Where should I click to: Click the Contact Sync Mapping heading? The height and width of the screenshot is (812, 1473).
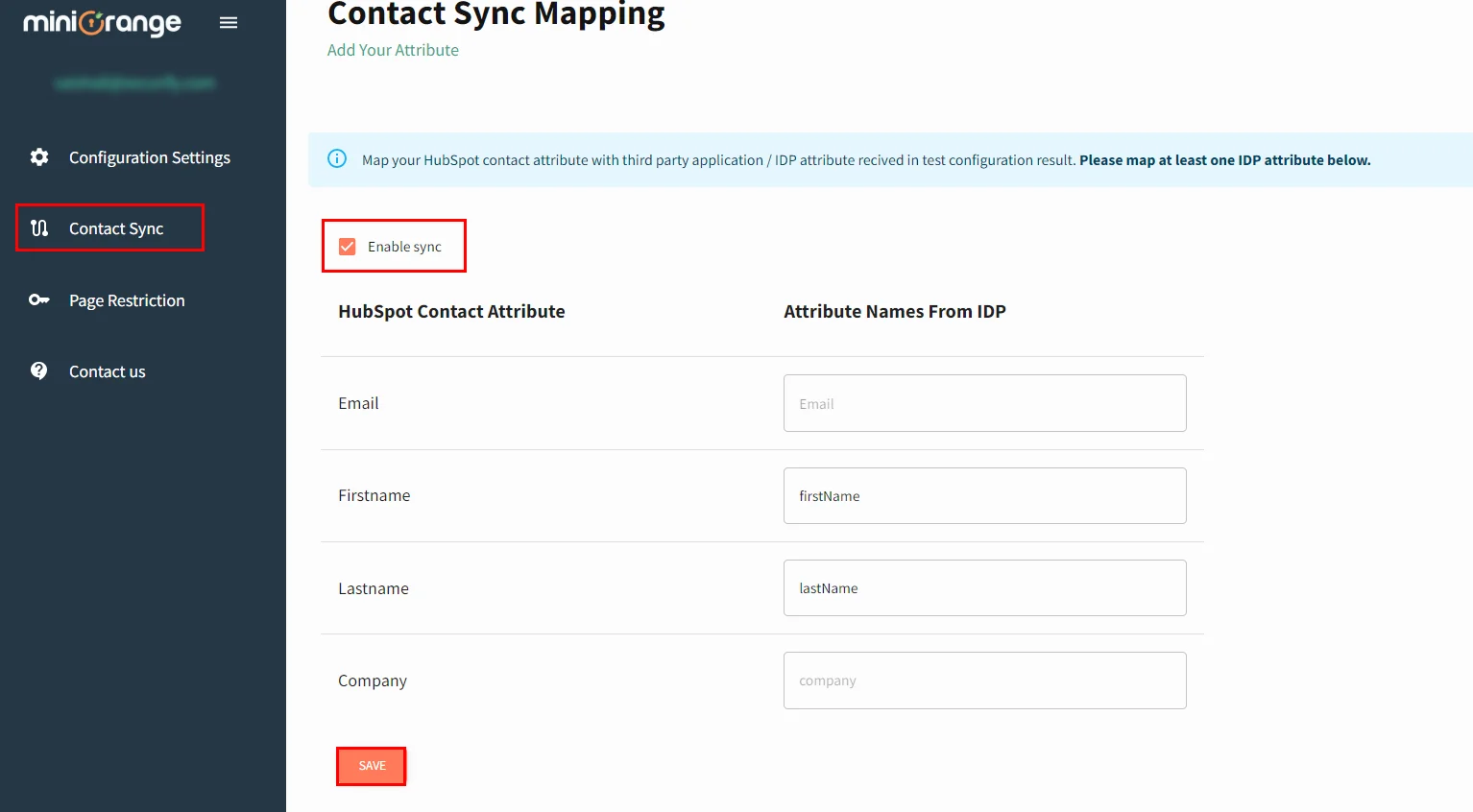point(496,13)
